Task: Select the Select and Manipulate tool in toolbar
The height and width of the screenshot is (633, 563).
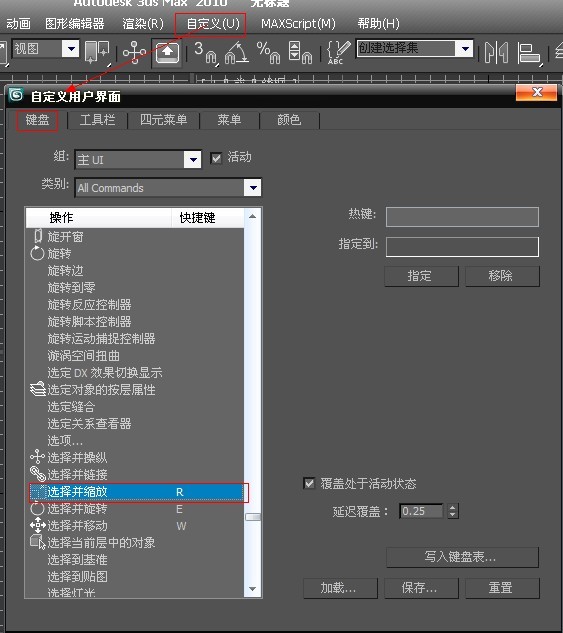Action: 134,52
